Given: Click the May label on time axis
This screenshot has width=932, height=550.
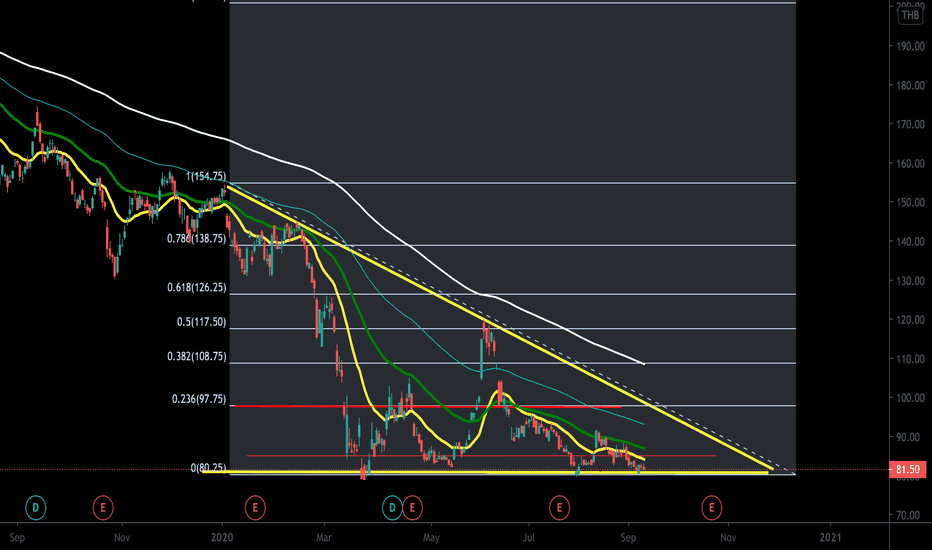Looking at the screenshot, I should (431, 538).
